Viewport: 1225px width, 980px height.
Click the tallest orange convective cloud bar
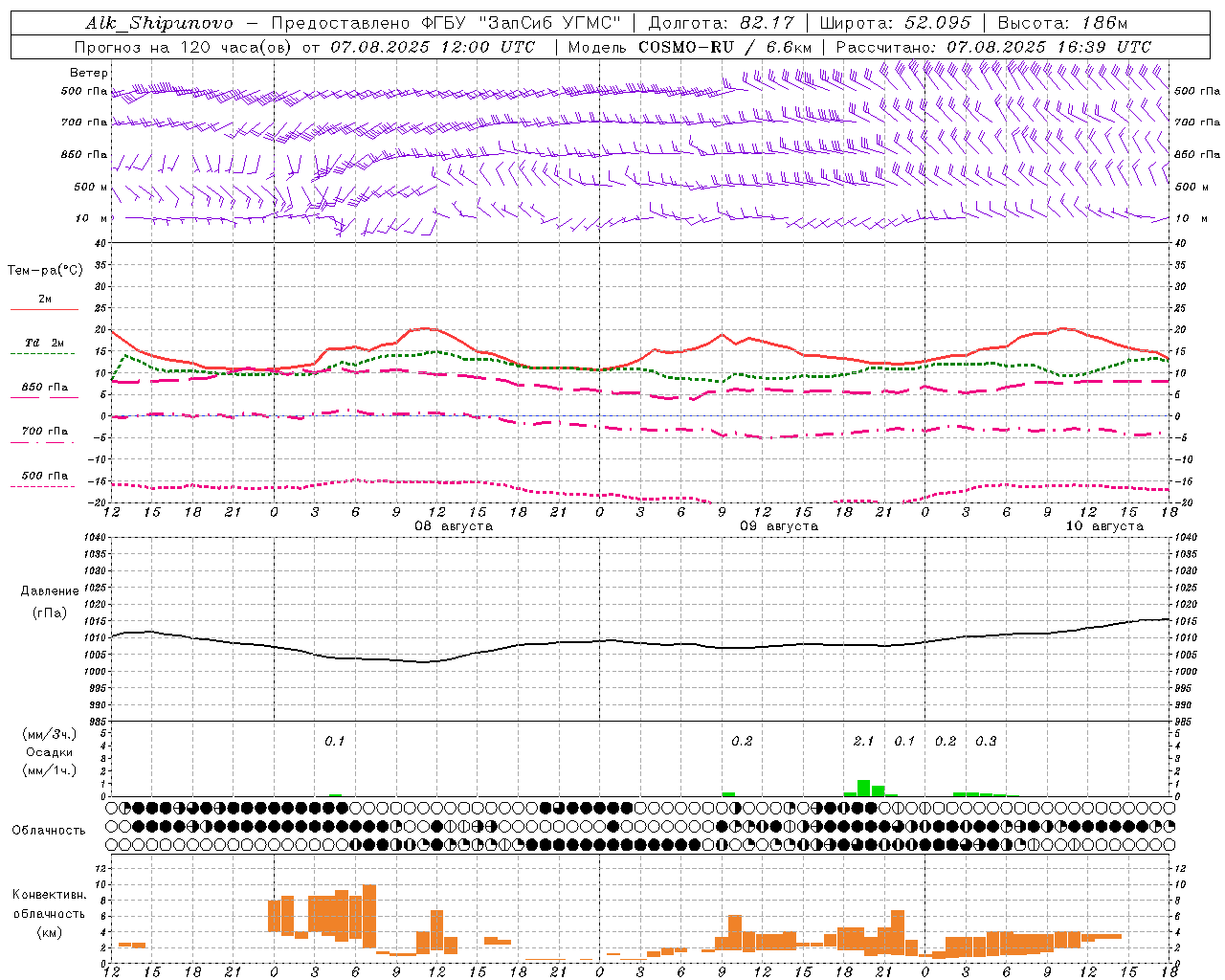[369, 916]
